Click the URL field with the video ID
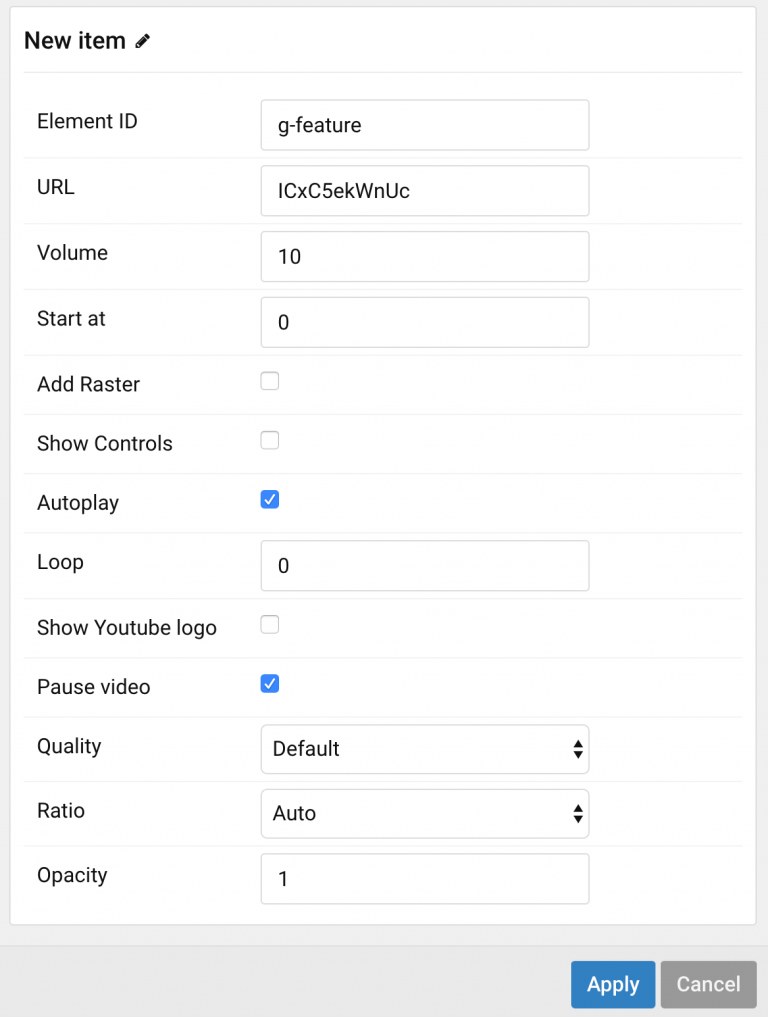 (424, 190)
